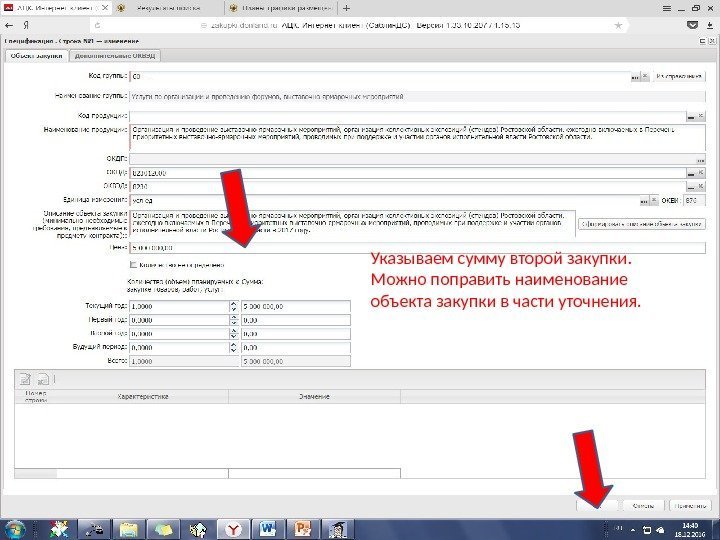Click the 'Код продукции' input field
The width and height of the screenshot is (720, 540).
pyautogui.click(x=408, y=116)
